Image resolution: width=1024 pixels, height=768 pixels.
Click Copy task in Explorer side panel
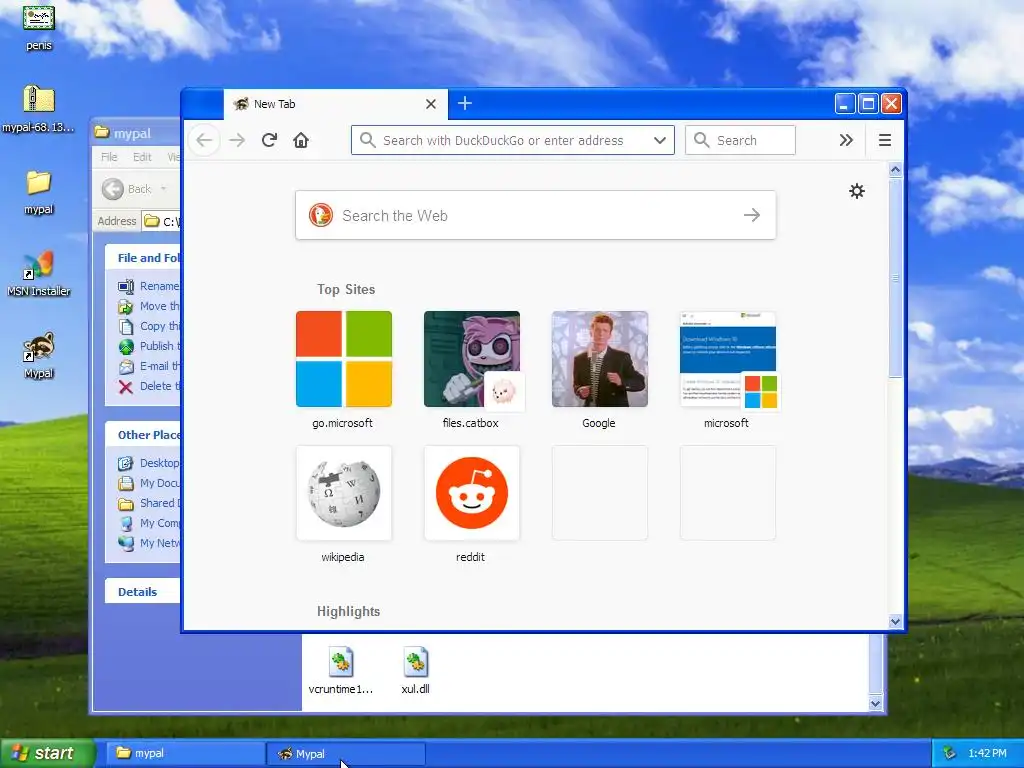click(x=149, y=326)
